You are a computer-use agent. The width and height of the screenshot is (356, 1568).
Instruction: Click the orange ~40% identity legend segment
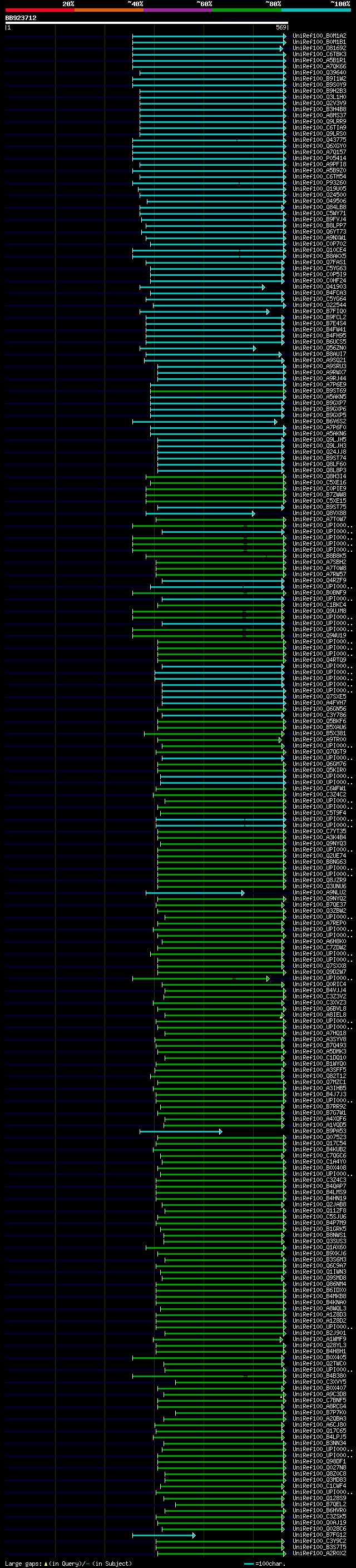click(x=109, y=10)
